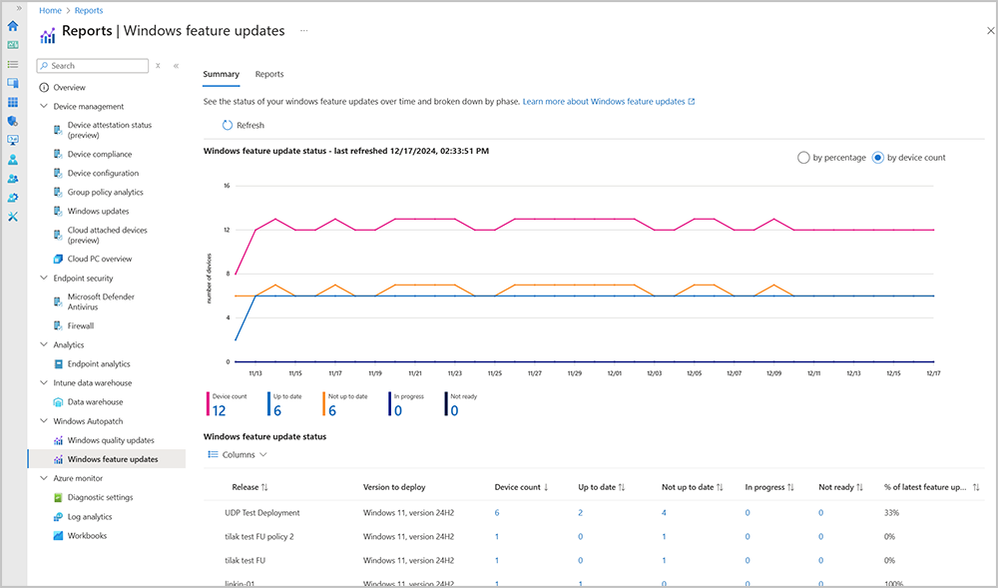Click the Cloud PC overview icon
The image size is (998, 588).
pos(58,259)
